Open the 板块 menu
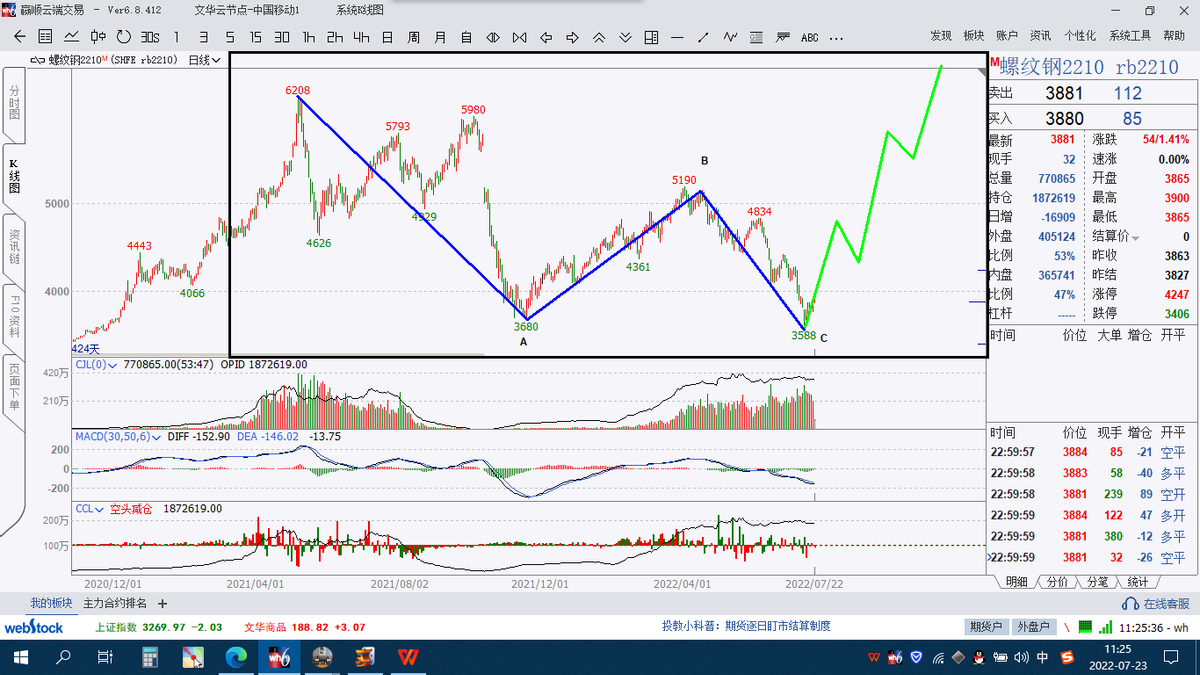 pyautogui.click(x=974, y=36)
